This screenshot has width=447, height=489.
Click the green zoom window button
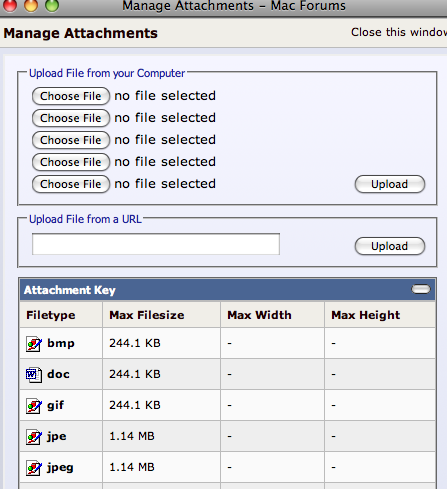tap(52, 5)
